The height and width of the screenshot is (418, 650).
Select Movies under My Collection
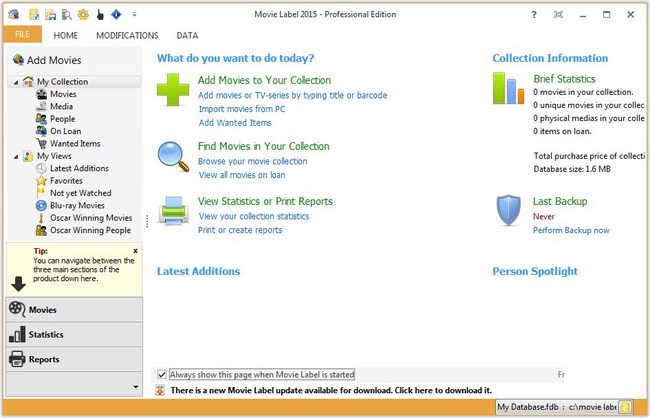56,94
